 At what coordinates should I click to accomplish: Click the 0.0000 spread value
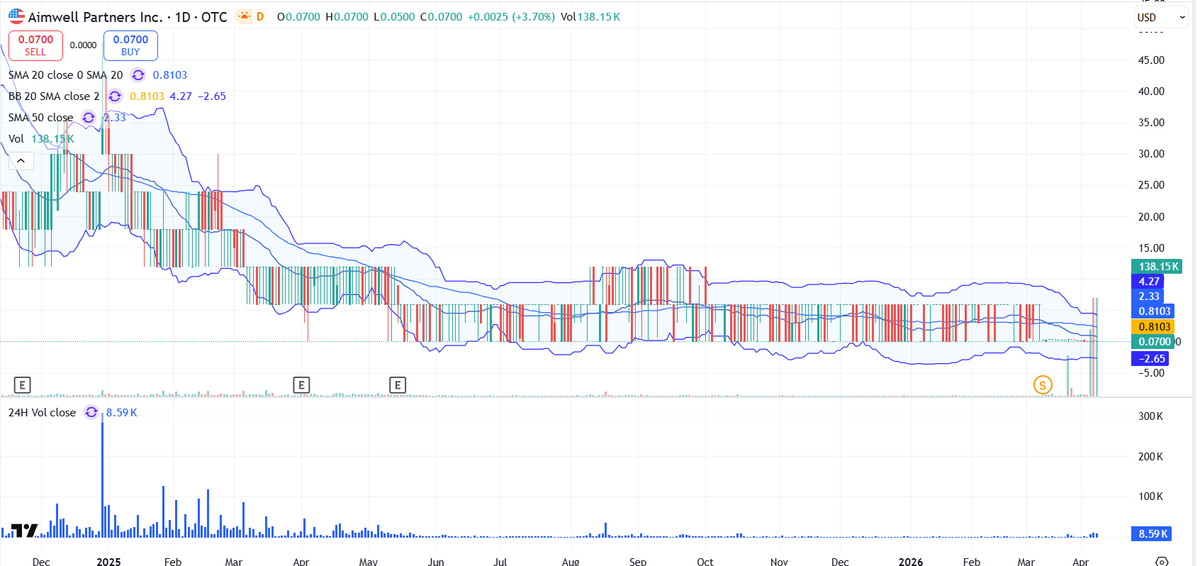tap(83, 45)
